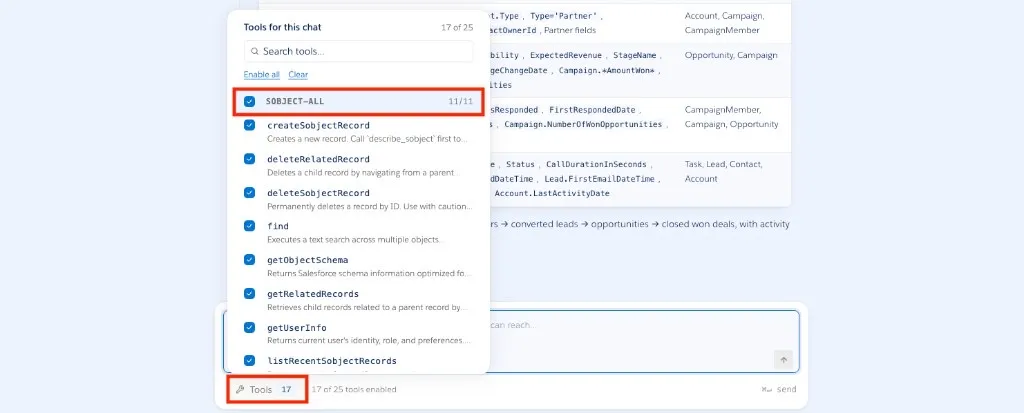
Task: Click the Campaign.NumberOfWonOpportunities field text
Action: (x=583, y=124)
